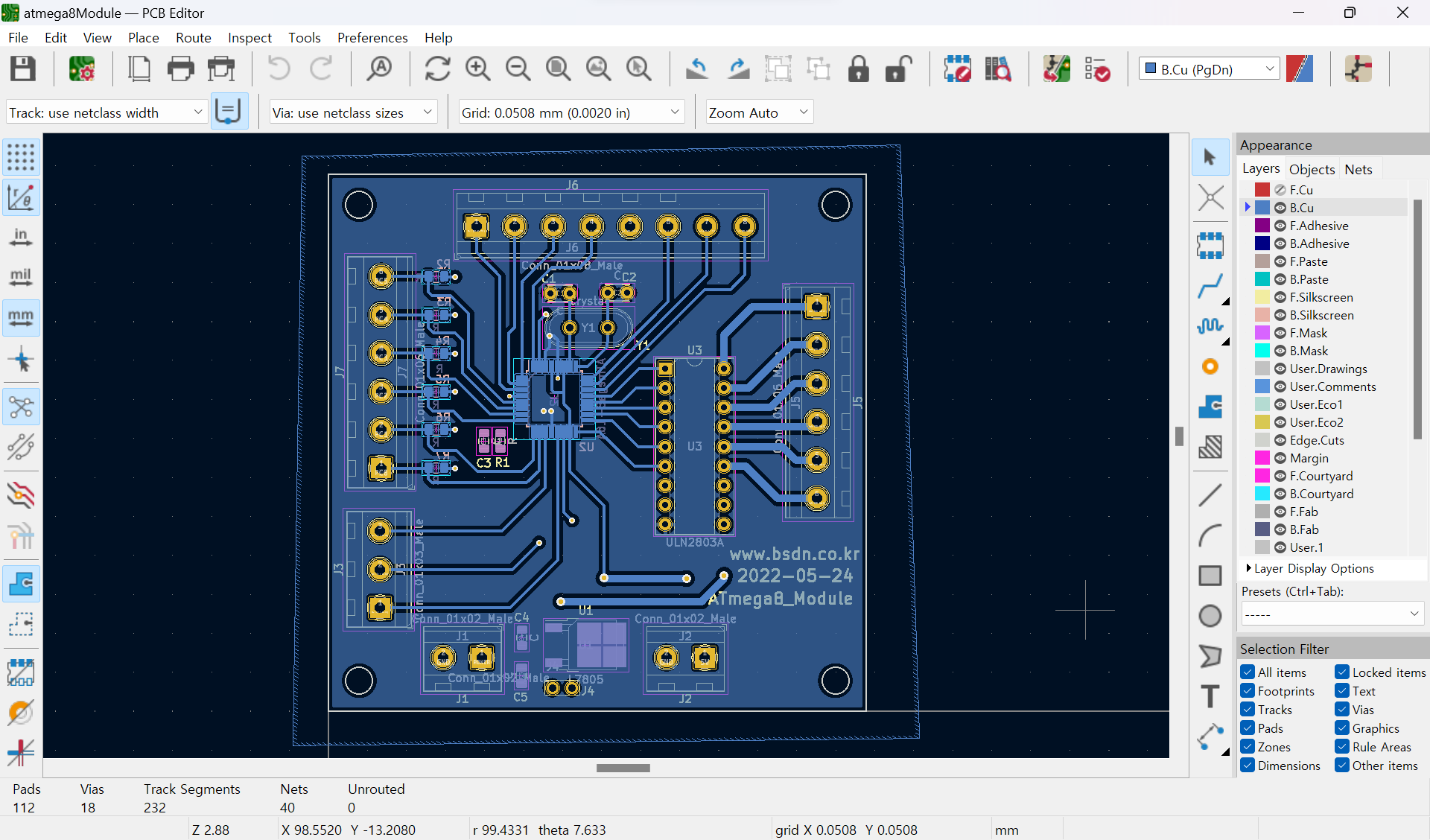Viewport: 1430px width, 840px height.
Task: Open the Preferences menu
Action: (x=372, y=37)
